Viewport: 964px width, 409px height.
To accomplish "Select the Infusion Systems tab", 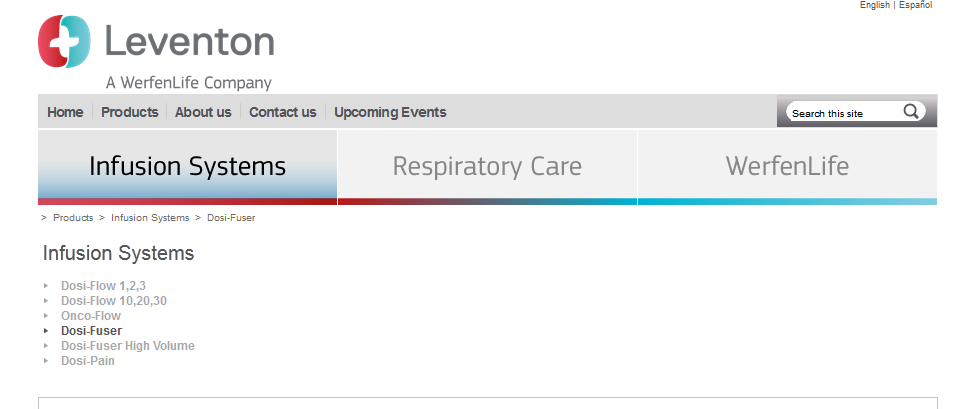I will coord(187,166).
